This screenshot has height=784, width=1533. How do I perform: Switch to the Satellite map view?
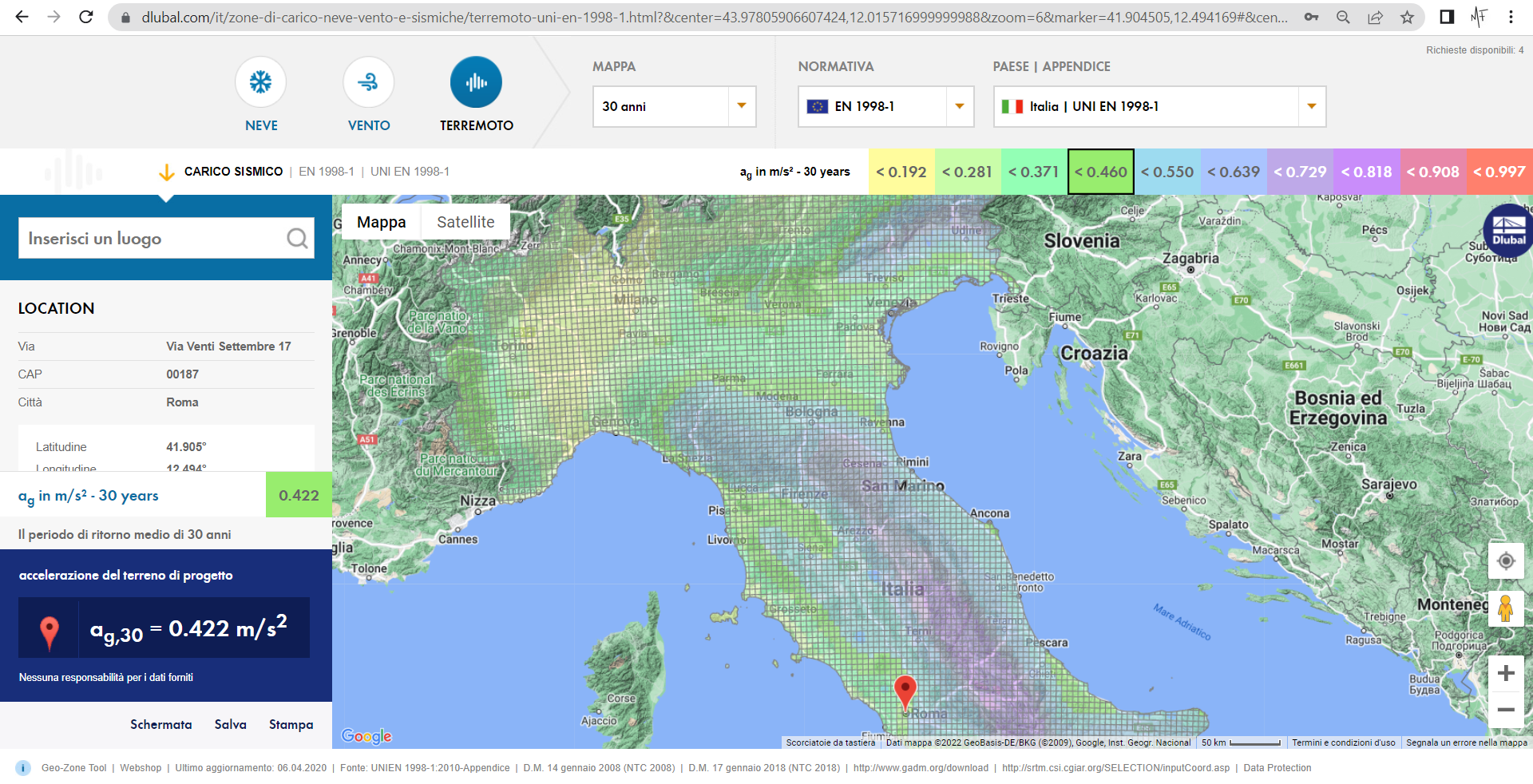pyautogui.click(x=465, y=221)
